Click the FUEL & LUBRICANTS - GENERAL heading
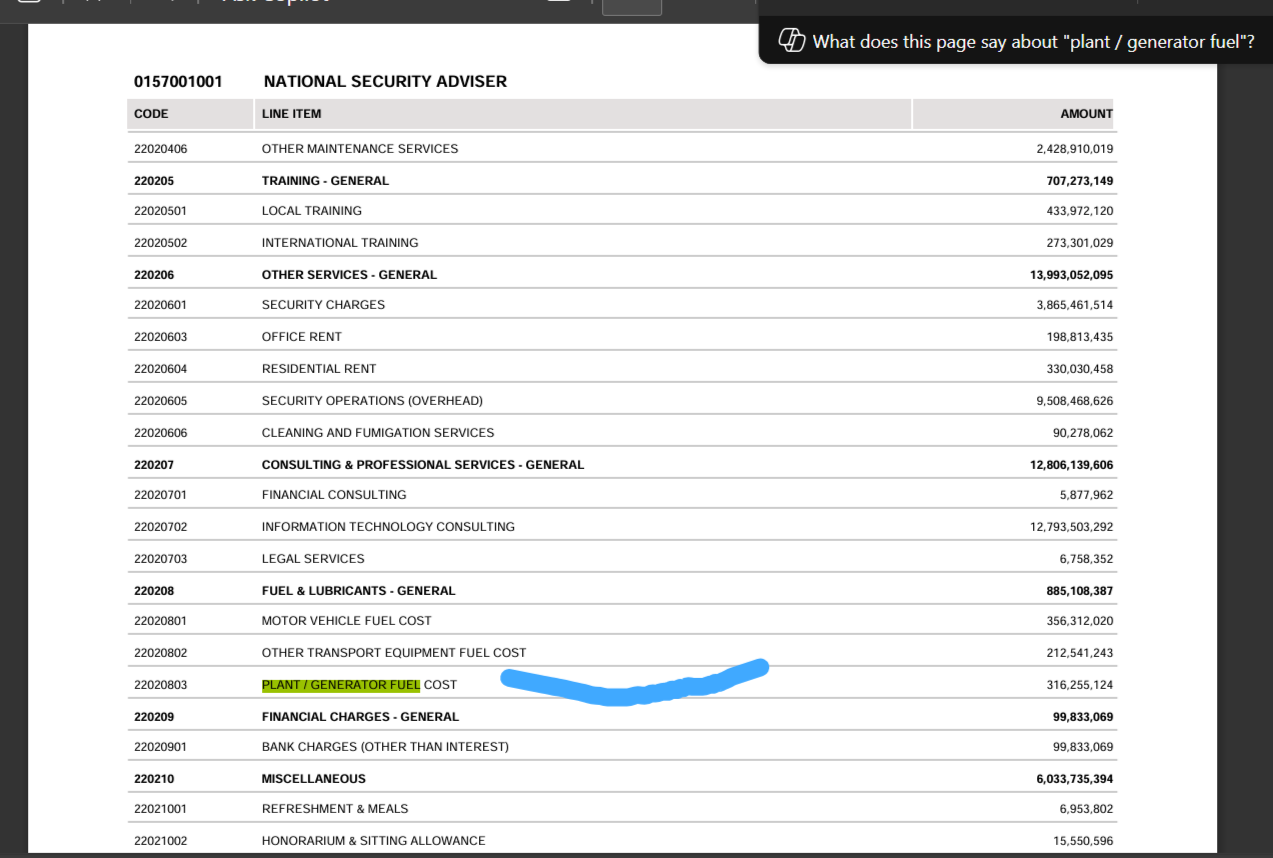 coord(358,591)
